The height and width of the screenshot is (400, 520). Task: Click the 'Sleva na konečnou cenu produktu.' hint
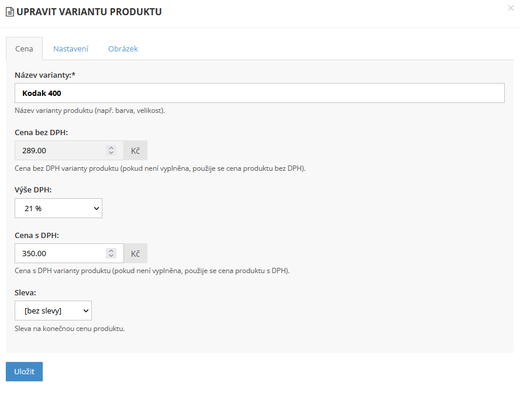pos(70,329)
